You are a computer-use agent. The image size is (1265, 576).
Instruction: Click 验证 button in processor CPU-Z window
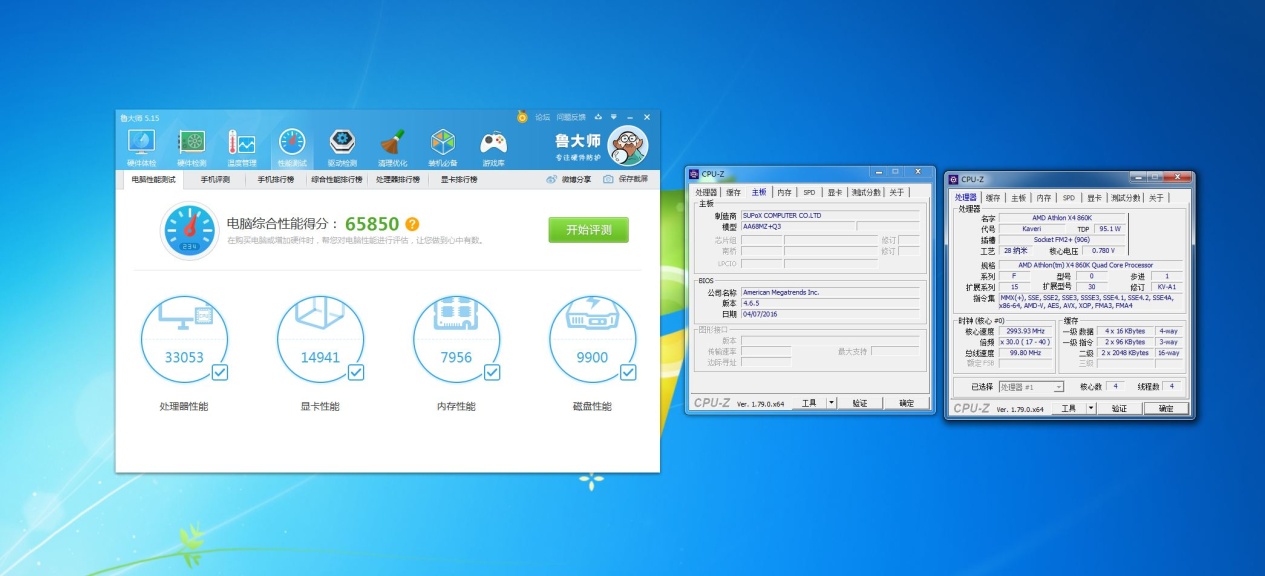click(x=1119, y=409)
